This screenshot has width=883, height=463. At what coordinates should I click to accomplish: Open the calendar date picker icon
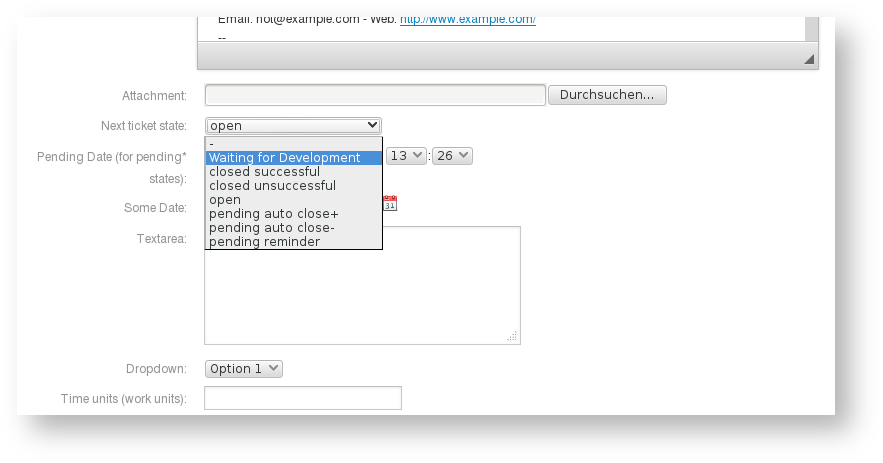390,203
